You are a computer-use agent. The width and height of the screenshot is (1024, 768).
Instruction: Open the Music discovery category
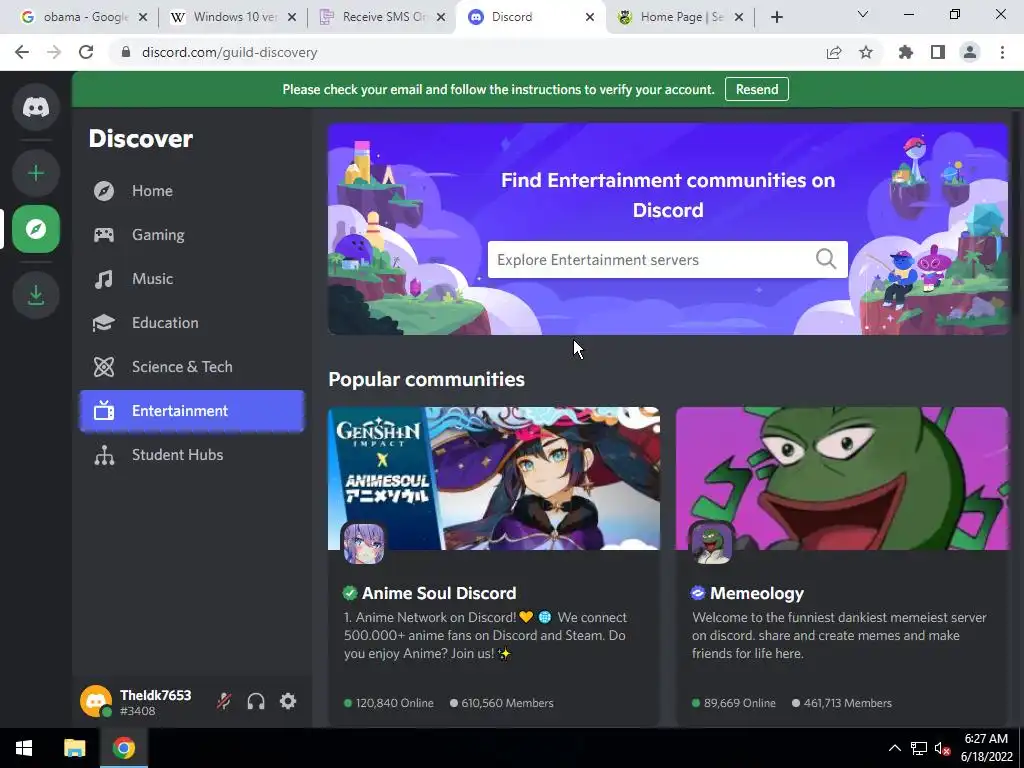[x=192, y=279]
